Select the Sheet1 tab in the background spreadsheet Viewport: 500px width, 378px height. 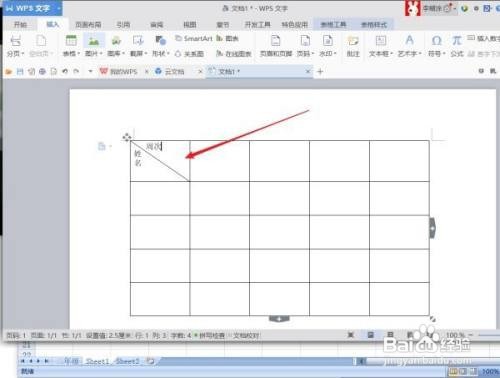(97, 361)
